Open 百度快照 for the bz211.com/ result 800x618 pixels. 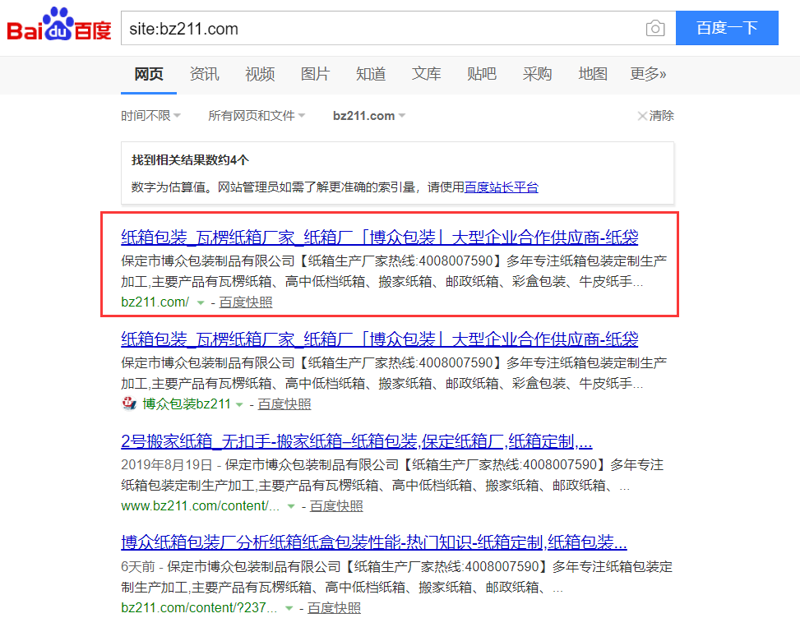[245, 302]
